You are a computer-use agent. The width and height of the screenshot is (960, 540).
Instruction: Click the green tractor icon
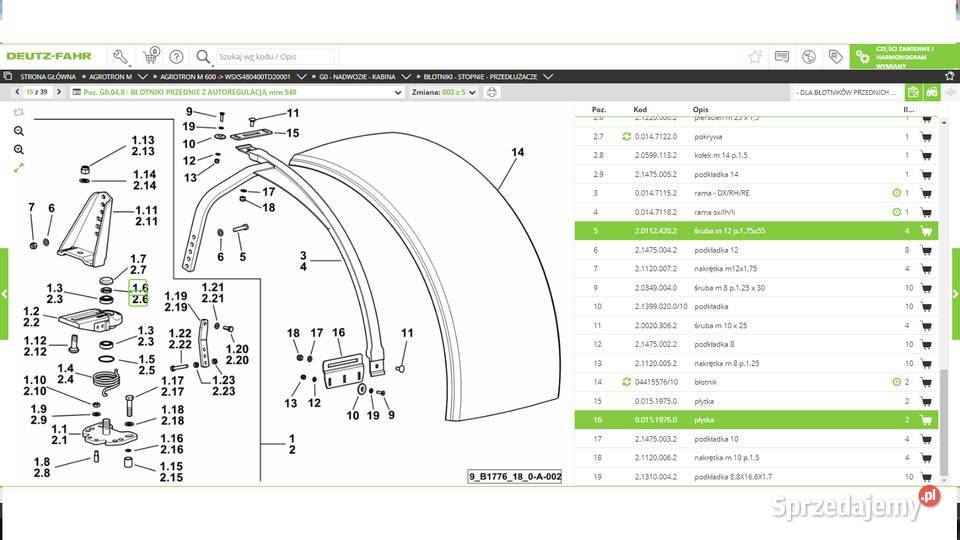(931, 92)
